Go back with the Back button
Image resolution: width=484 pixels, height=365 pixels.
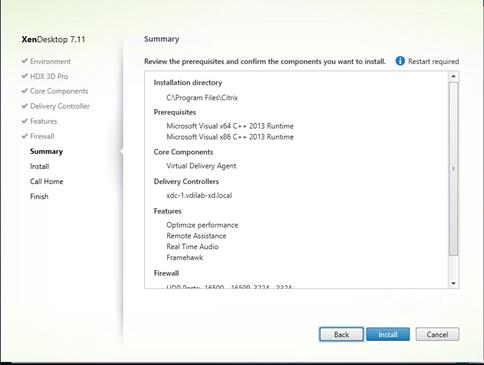341,334
